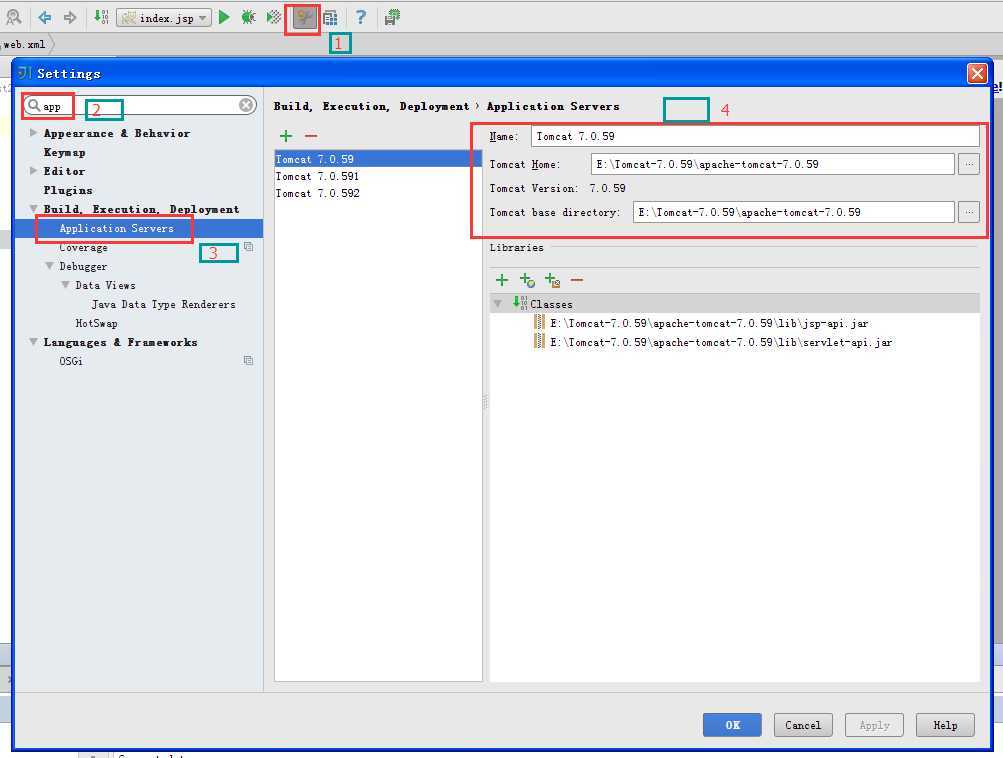Expand Appearance & Behavior settings node
Screen dimensions: 1003x758
(33, 133)
